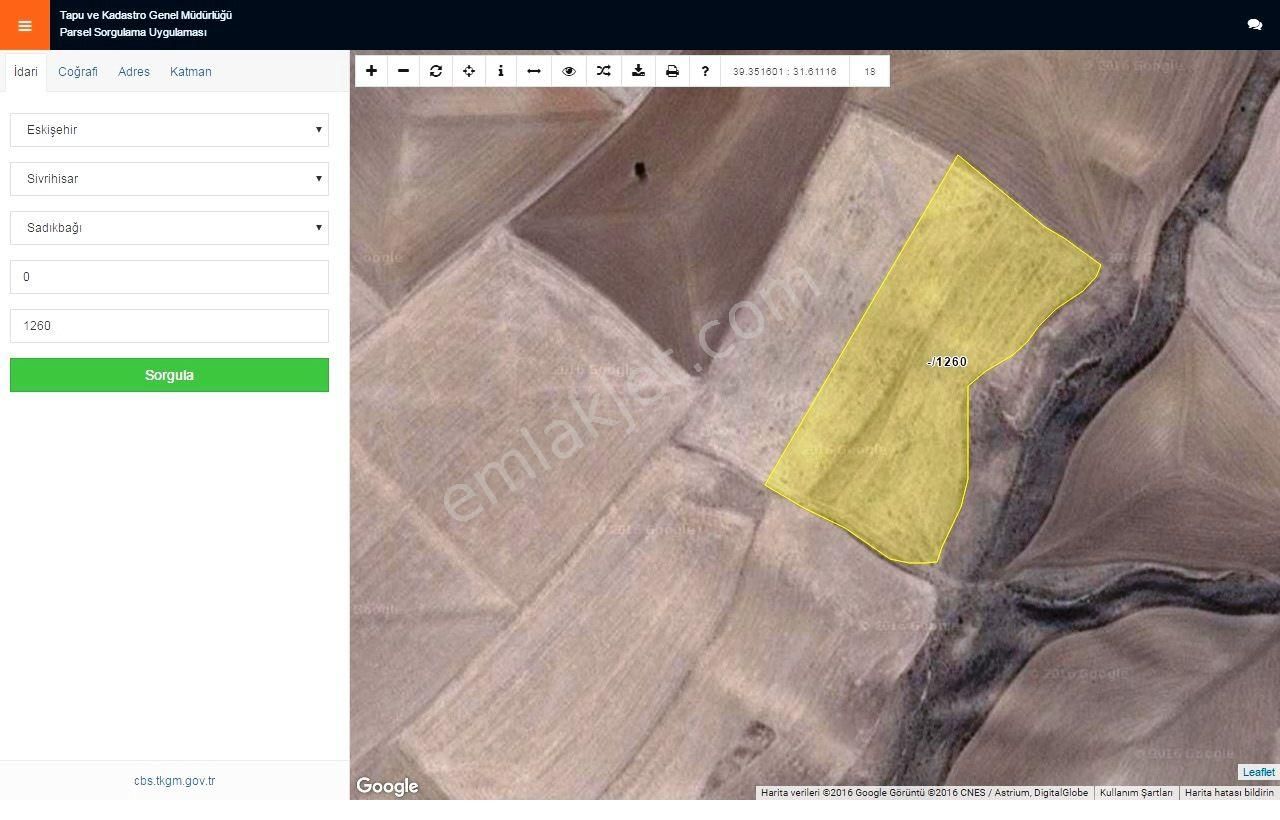This screenshot has width=1280, height=820.
Task: Focus the parcel number field containing 1260
Action: pyautogui.click(x=169, y=326)
